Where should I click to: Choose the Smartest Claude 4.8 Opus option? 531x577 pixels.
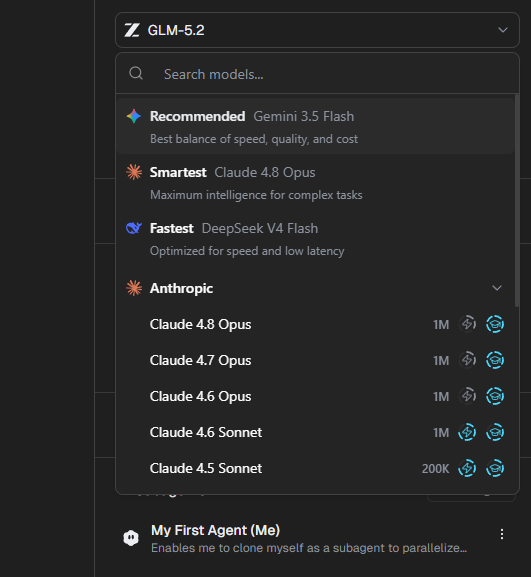pyautogui.click(x=315, y=183)
